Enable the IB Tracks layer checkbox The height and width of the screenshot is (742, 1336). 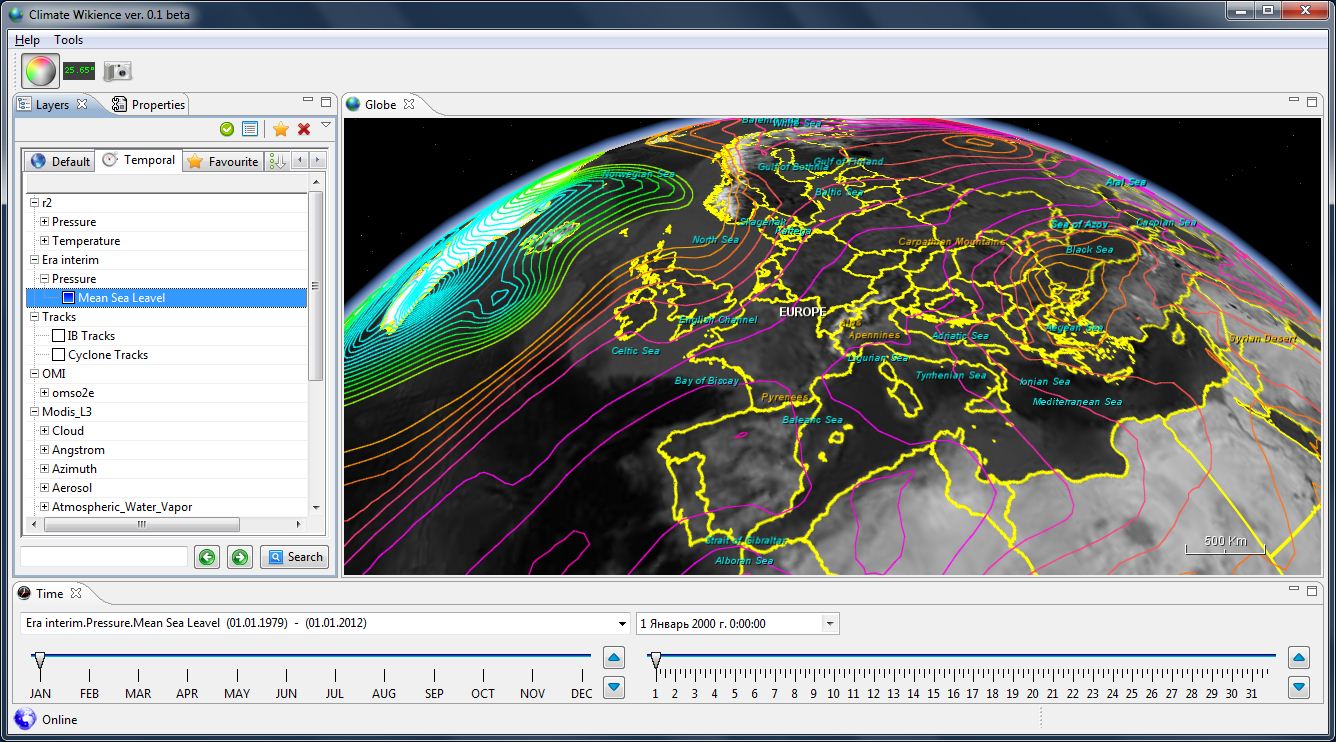tap(59, 336)
